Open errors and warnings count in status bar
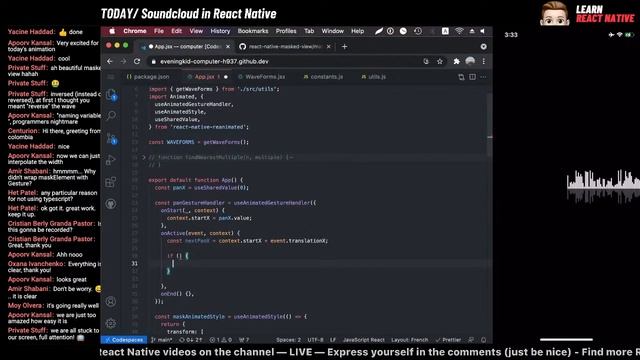 (221, 340)
